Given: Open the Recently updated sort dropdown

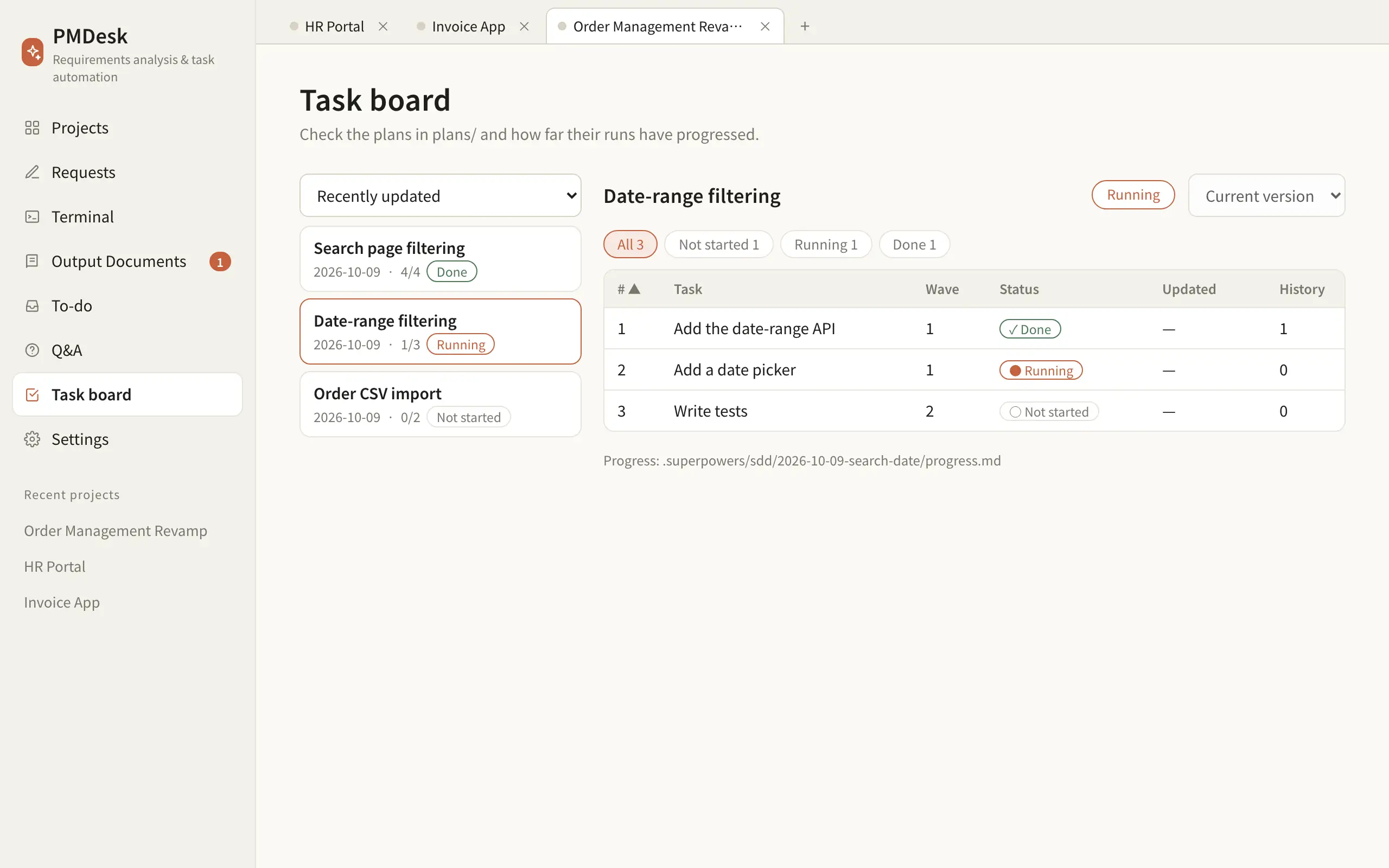Looking at the screenshot, I should (x=440, y=196).
